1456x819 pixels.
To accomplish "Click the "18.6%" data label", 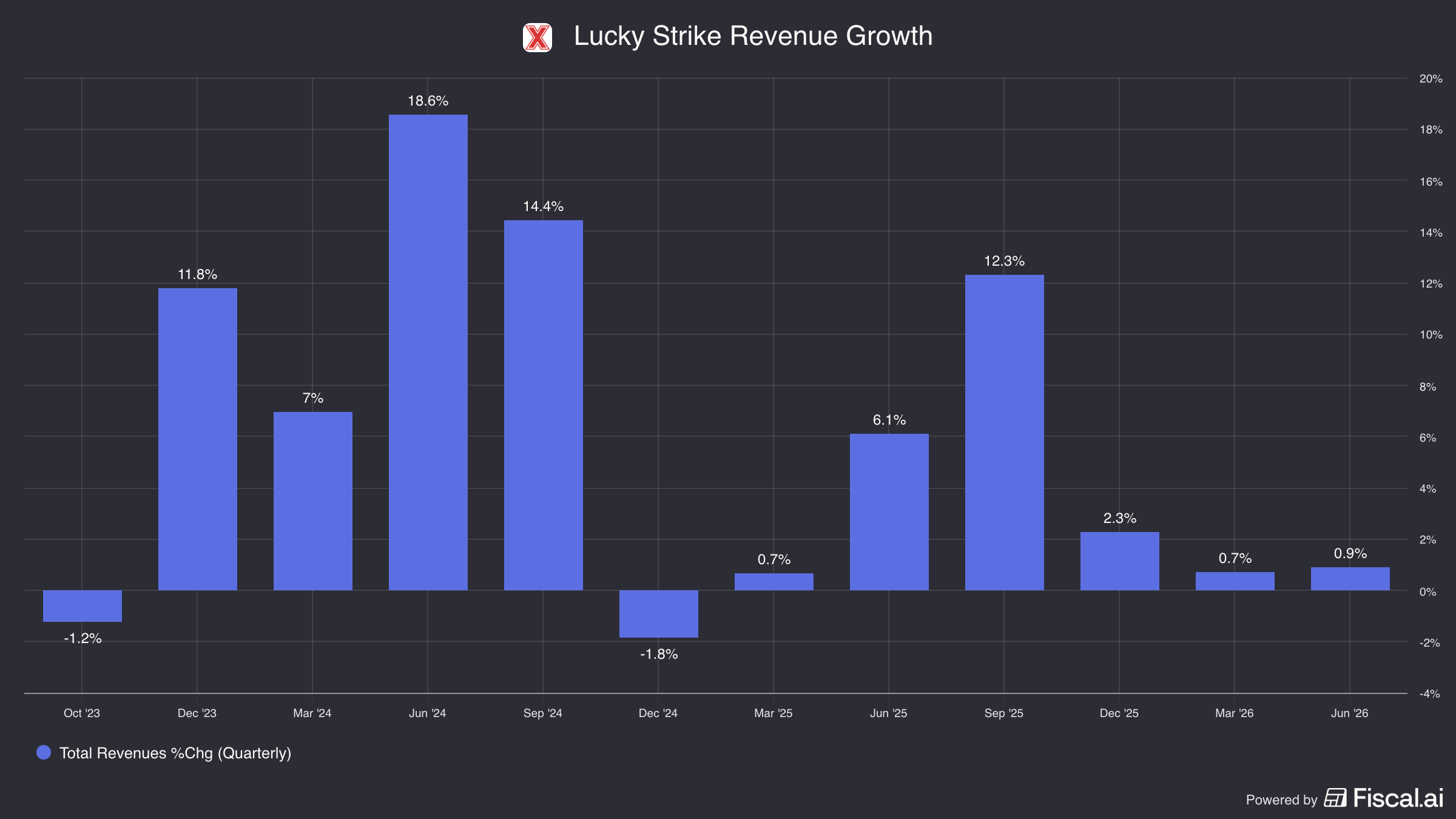I will point(428,101).
